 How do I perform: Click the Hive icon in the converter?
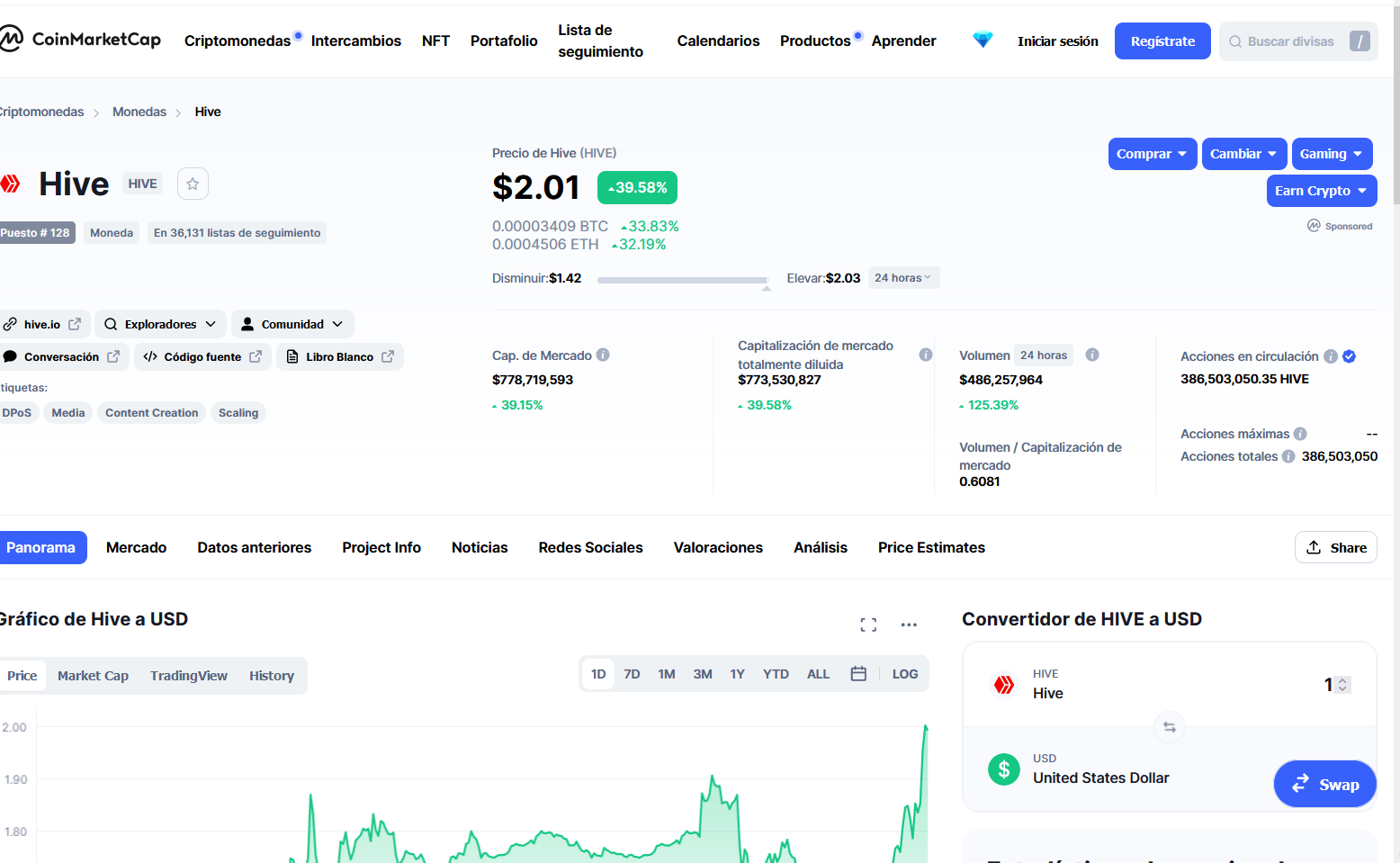pyautogui.click(x=1004, y=685)
